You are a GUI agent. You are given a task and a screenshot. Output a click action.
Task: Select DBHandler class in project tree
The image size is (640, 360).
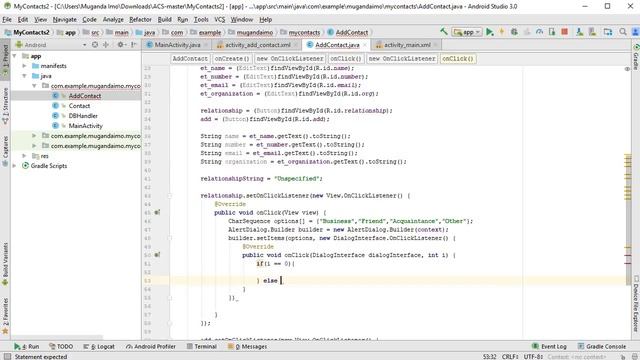(x=83, y=116)
